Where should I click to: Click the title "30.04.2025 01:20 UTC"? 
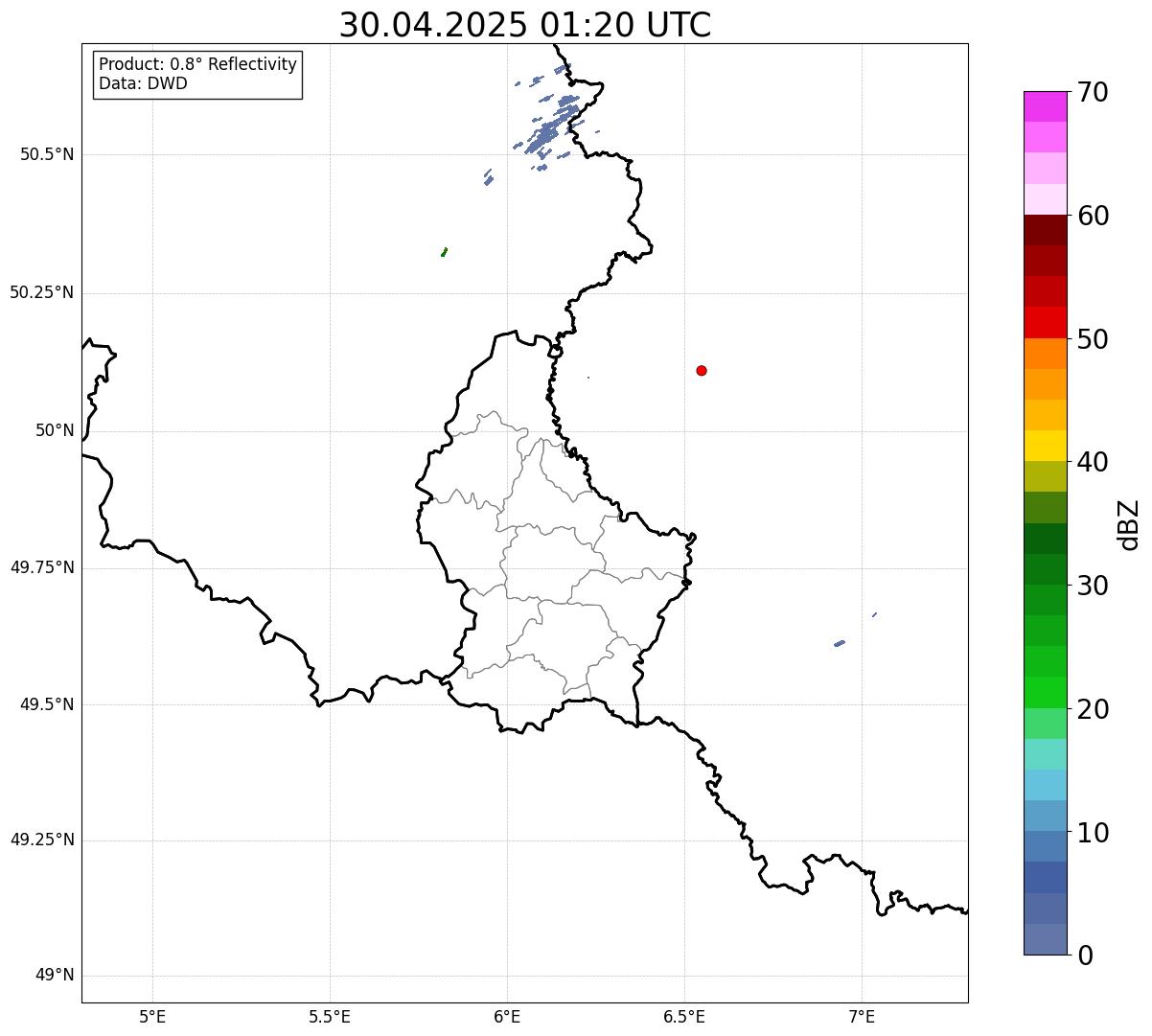[525, 25]
